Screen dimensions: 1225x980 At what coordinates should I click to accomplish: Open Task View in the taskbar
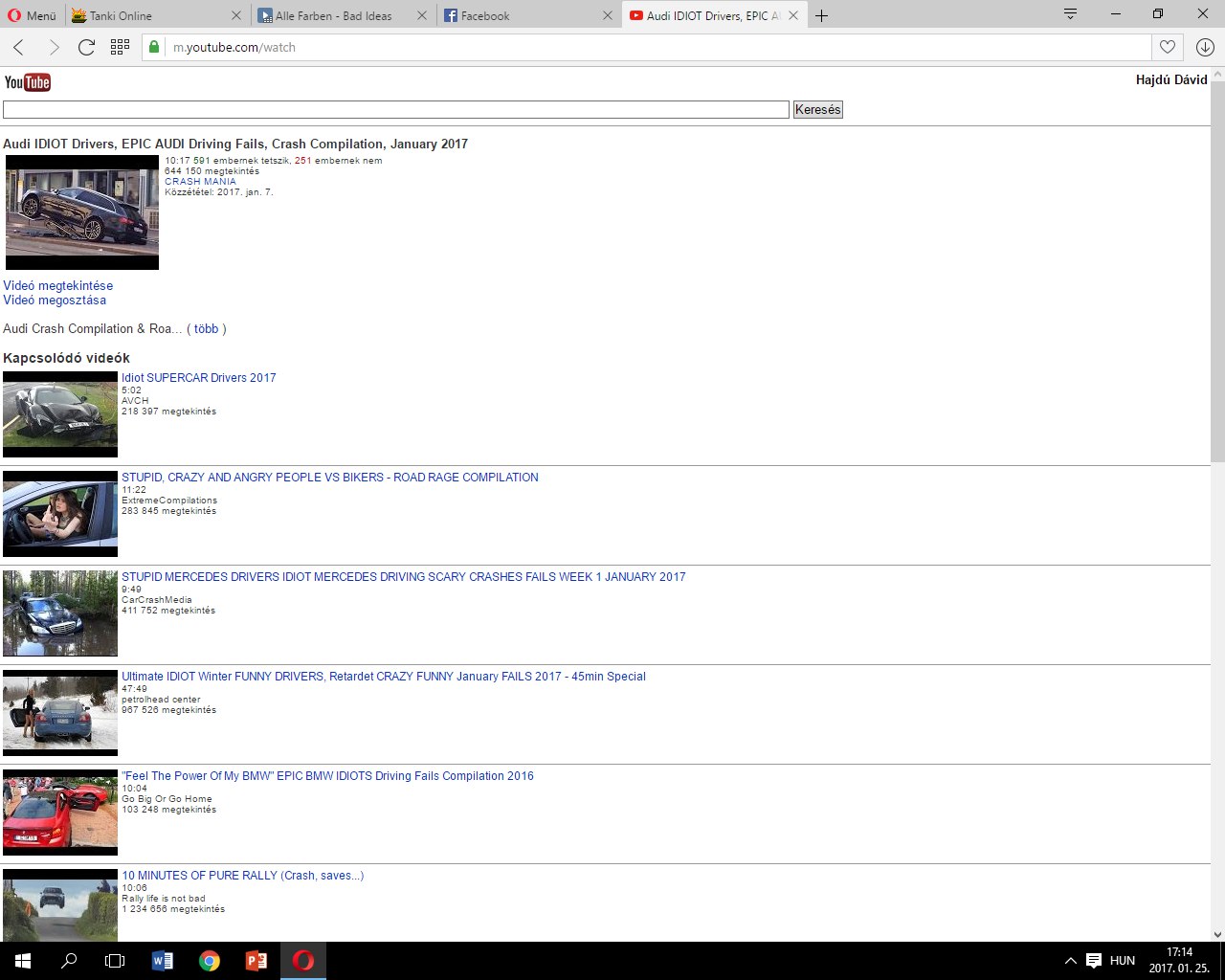115,961
